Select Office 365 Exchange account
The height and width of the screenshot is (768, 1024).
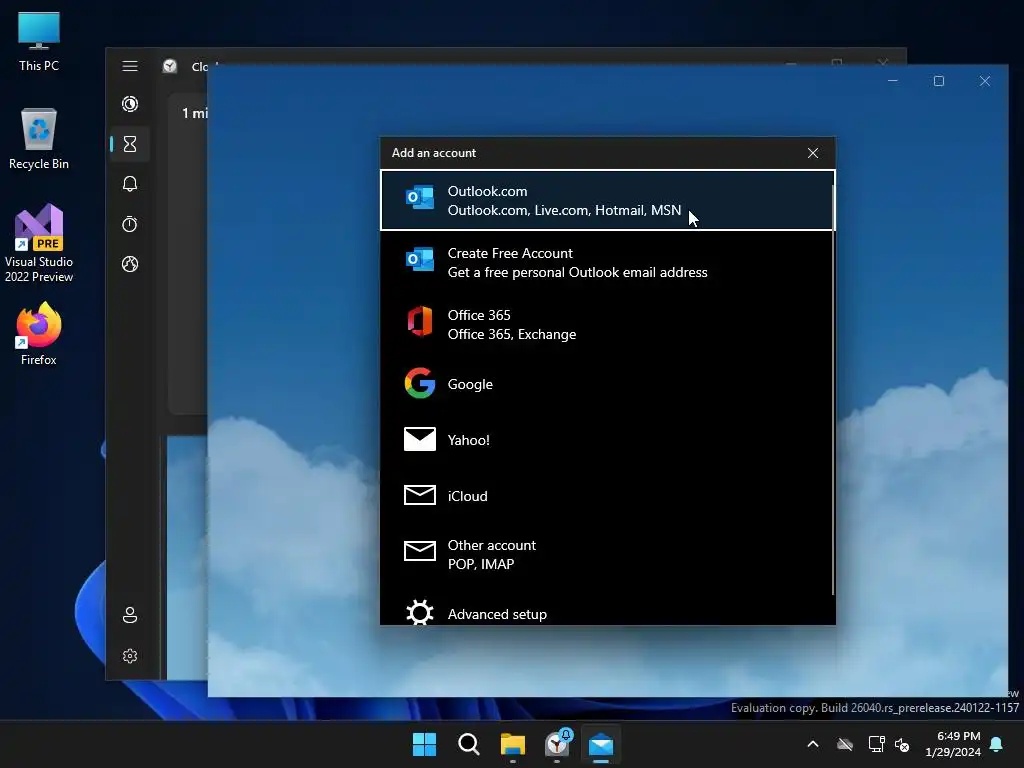tap(607, 324)
